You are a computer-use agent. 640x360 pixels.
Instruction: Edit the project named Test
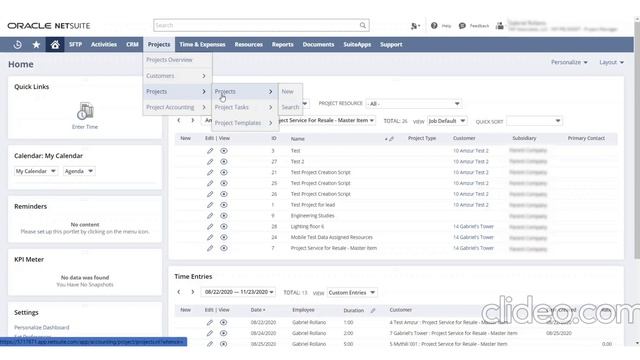pyautogui.click(x=210, y=151)
